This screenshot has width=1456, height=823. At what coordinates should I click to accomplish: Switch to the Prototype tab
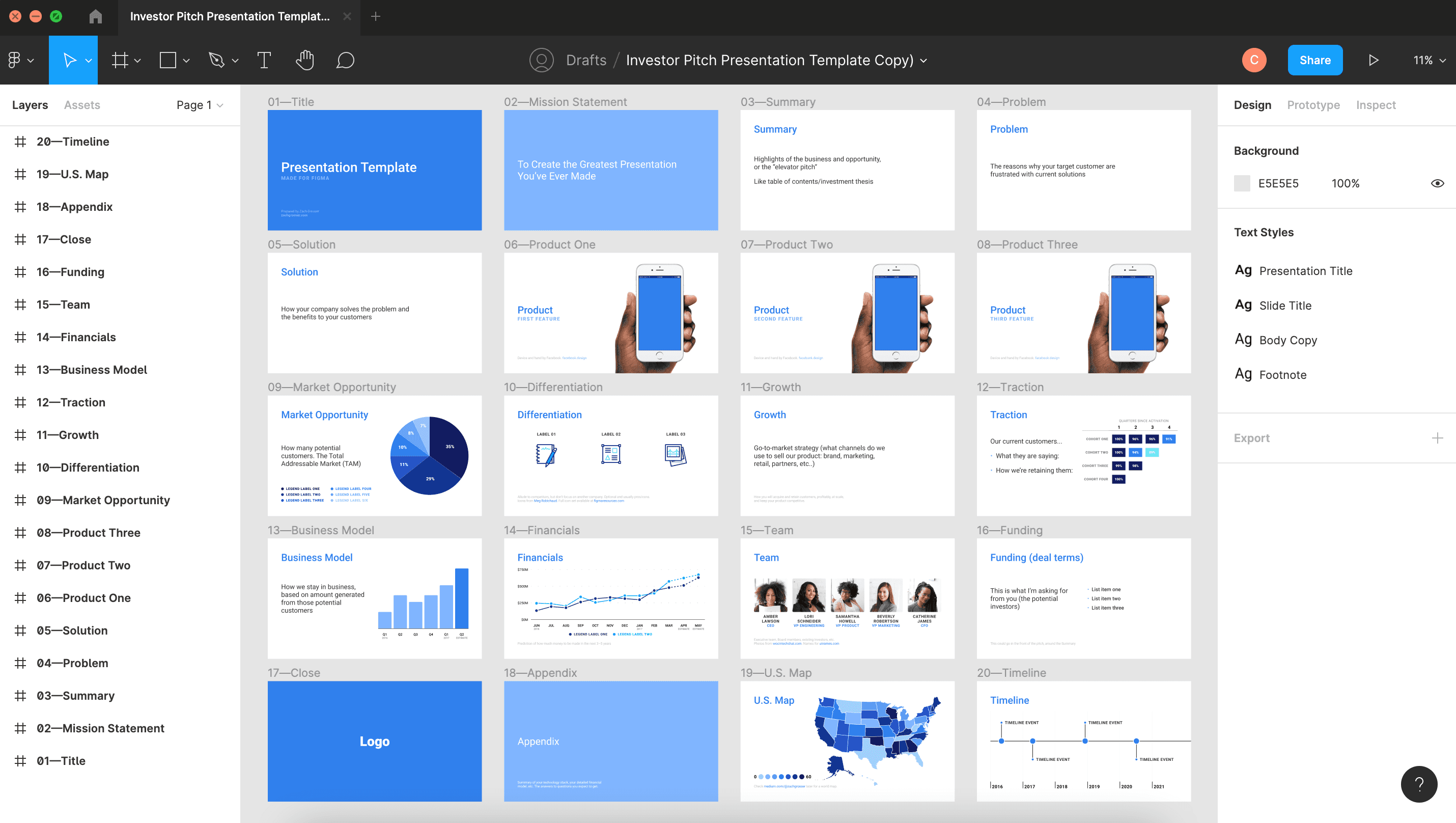coord(1313,105)
